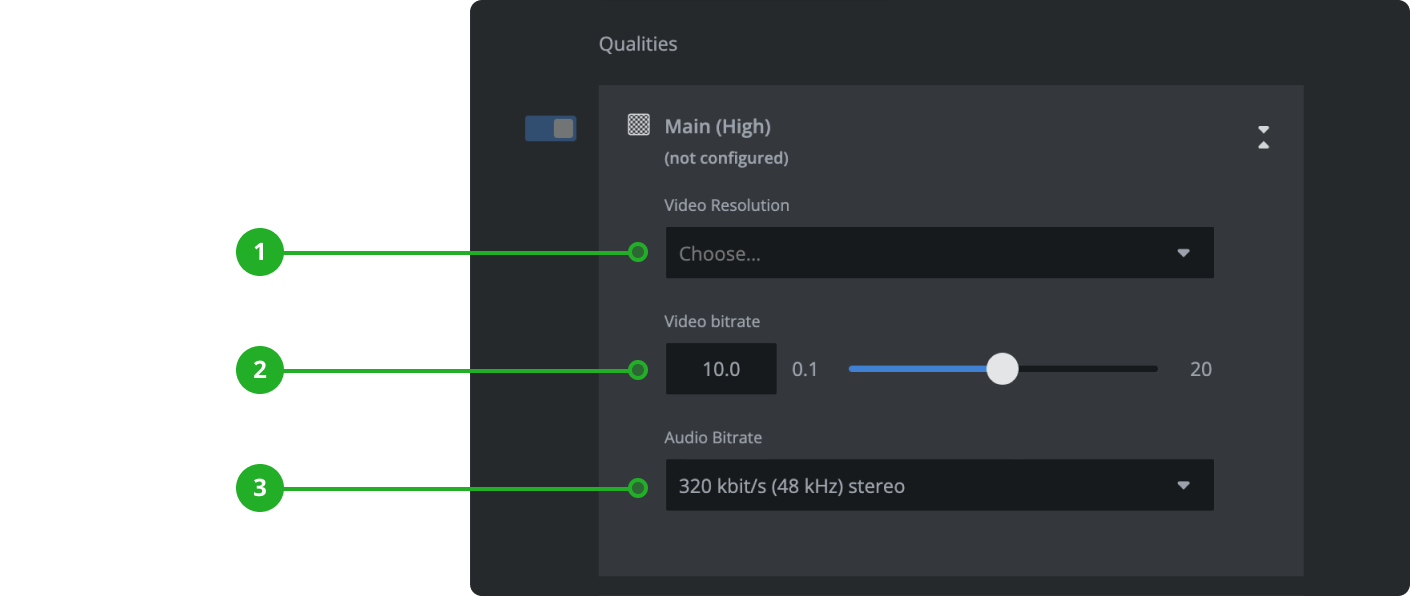Open the Video Resolution Choose... dropdown
The width and height of the screenshot is (1410, 596).
click(939, 253)
